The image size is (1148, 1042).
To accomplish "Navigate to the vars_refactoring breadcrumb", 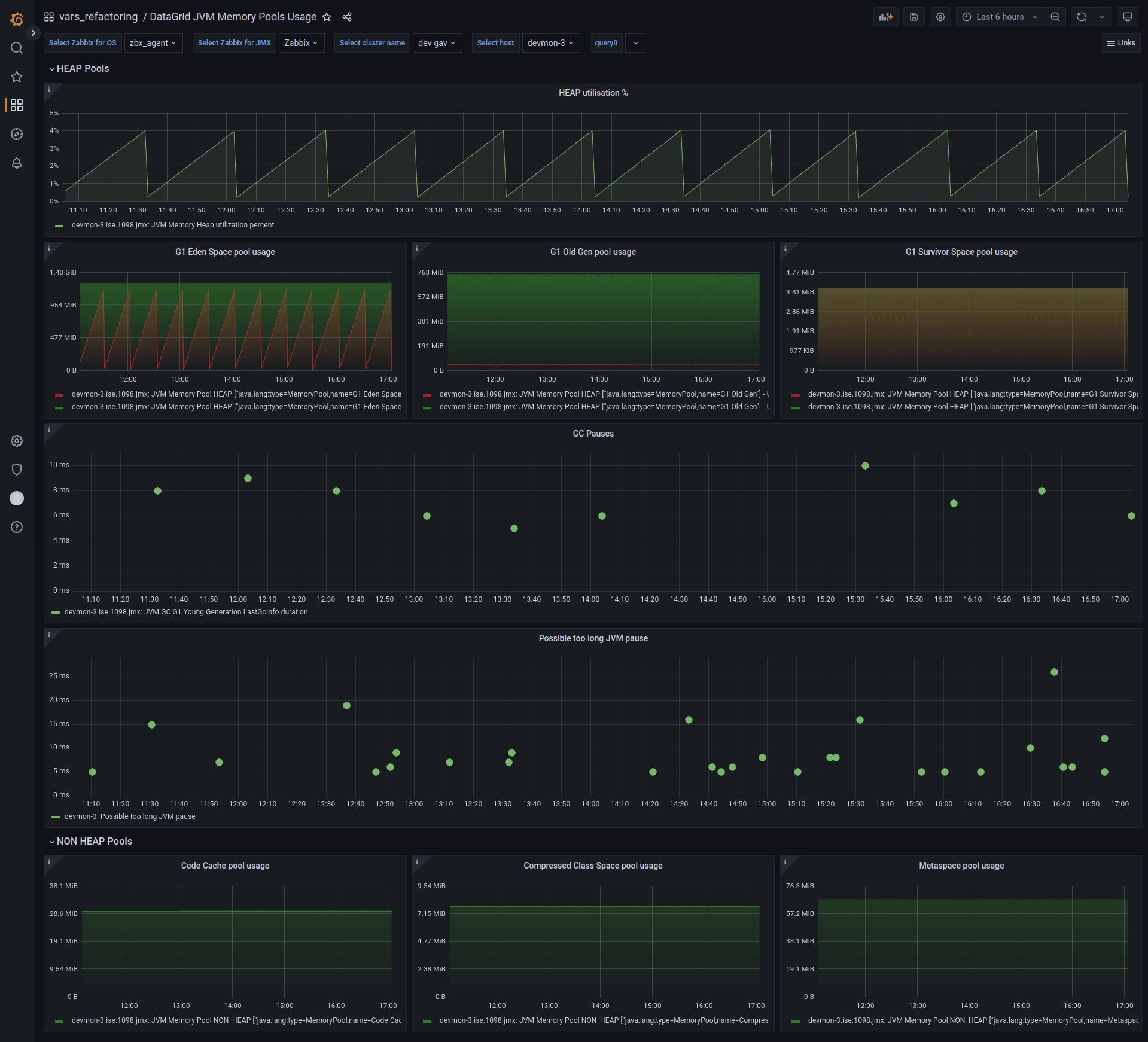I will click(98, 16).
